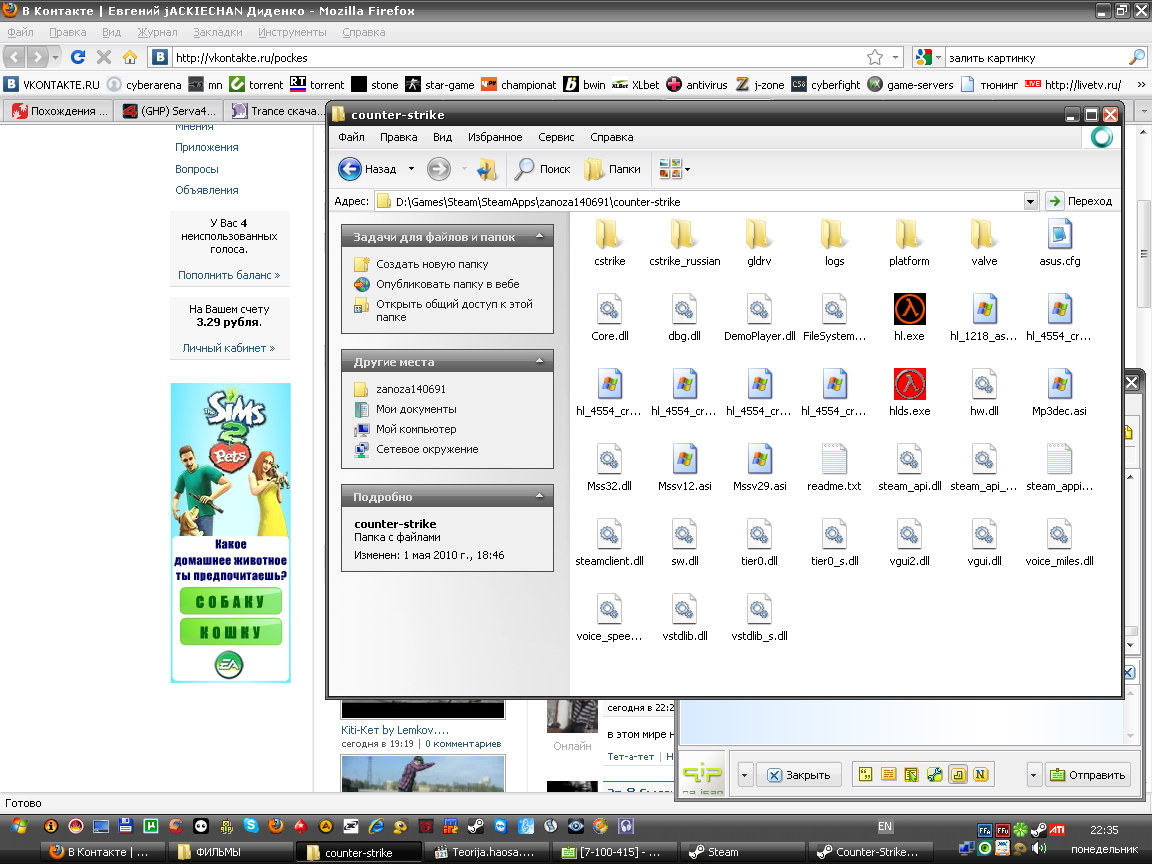The image size is (1152, 864).
Task: Switch to Steam window in taskbar
Action: coord(742,852)
